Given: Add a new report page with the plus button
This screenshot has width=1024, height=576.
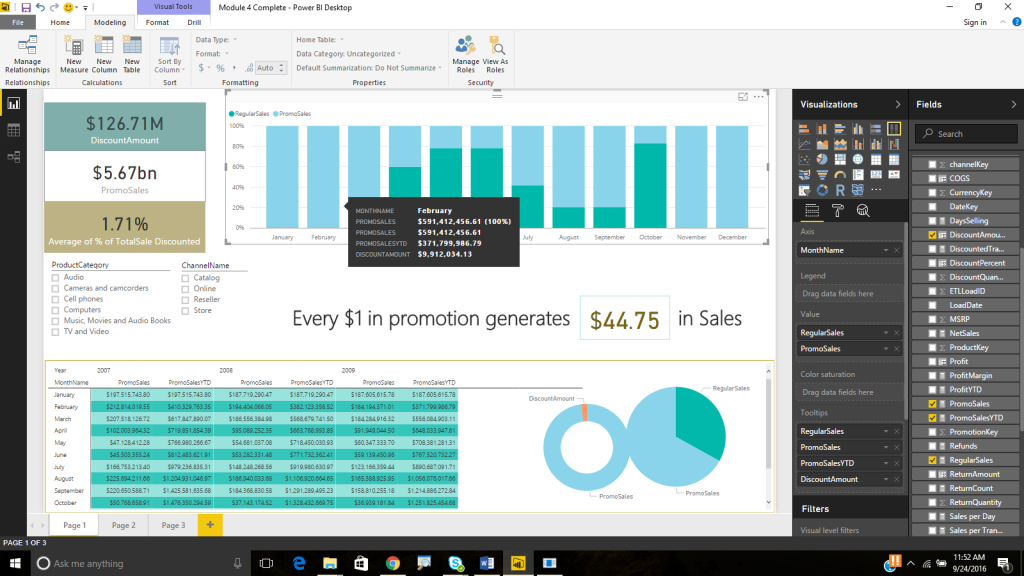Looking at the screenshot, I should (x=209, y=523).
